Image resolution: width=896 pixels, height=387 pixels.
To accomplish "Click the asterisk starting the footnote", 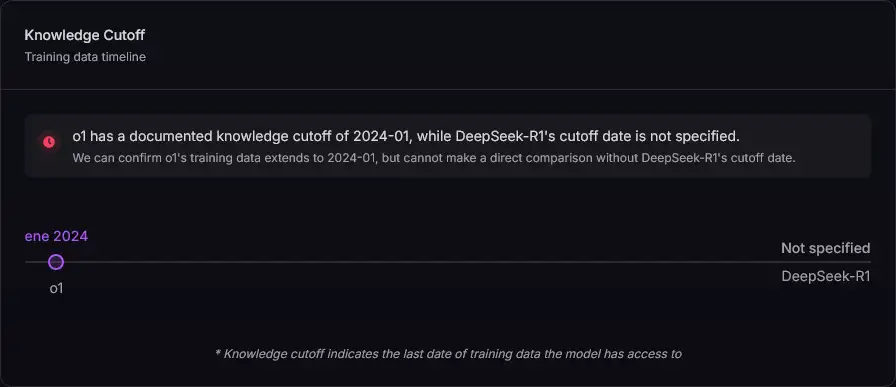I will pyautogui.click(x=218, y=353).
